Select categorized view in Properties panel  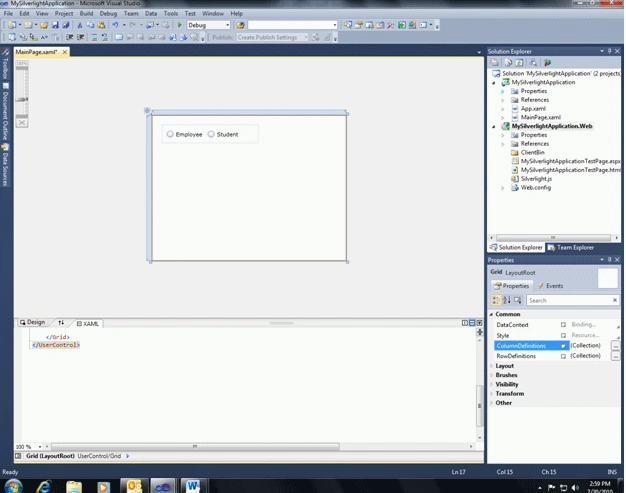coord(496,300)
